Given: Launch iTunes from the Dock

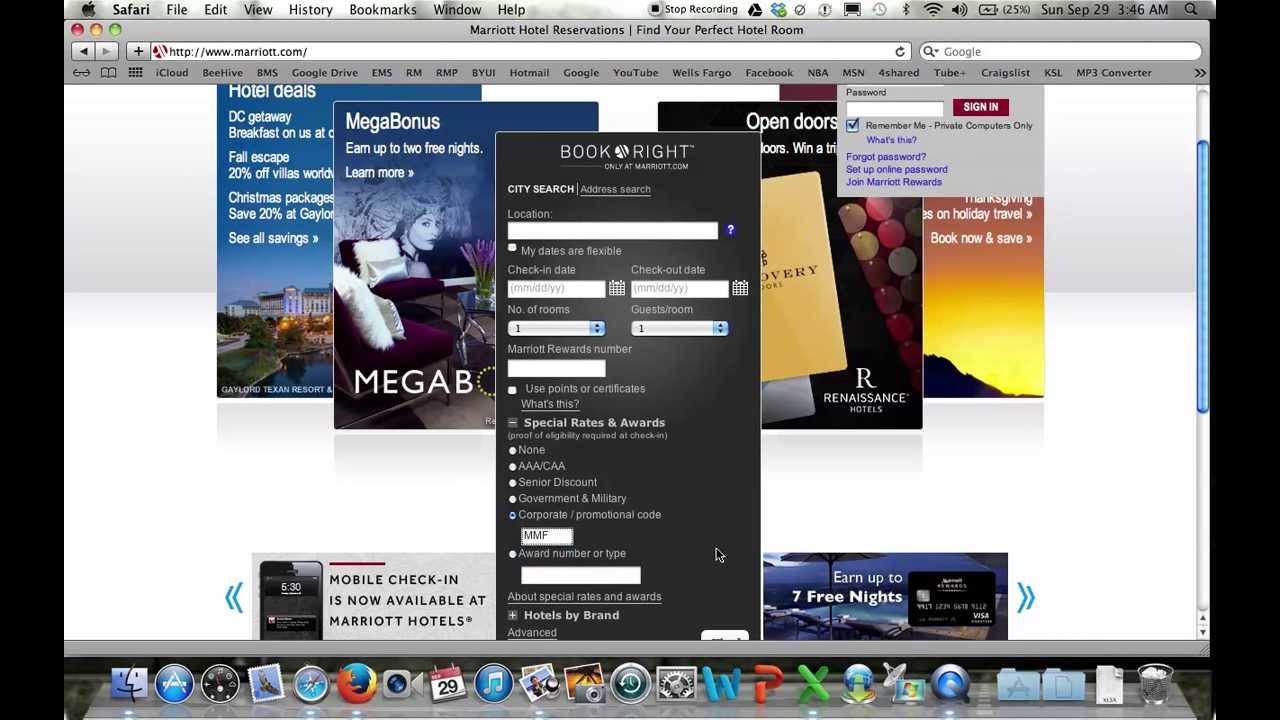Looking at the screenshot, I should coord(494,685).
